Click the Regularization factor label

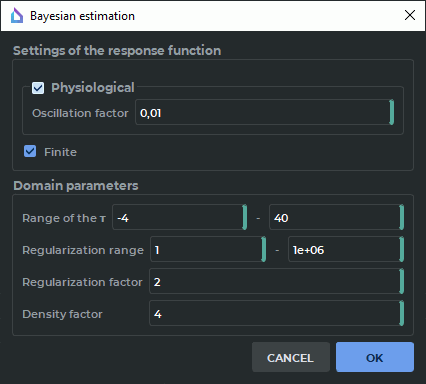82,282
